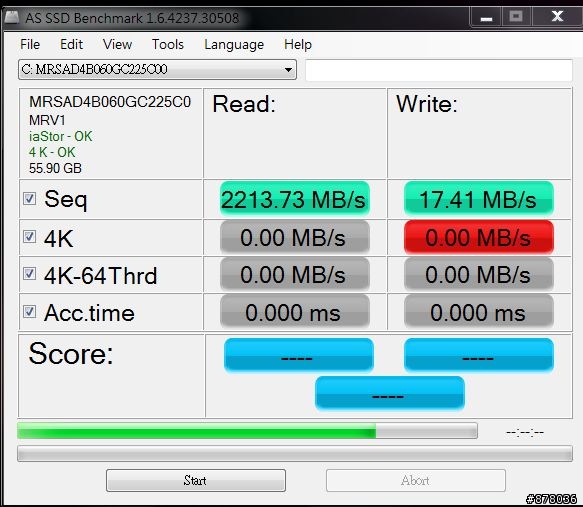Click the Start button

[x=196, y=480]
